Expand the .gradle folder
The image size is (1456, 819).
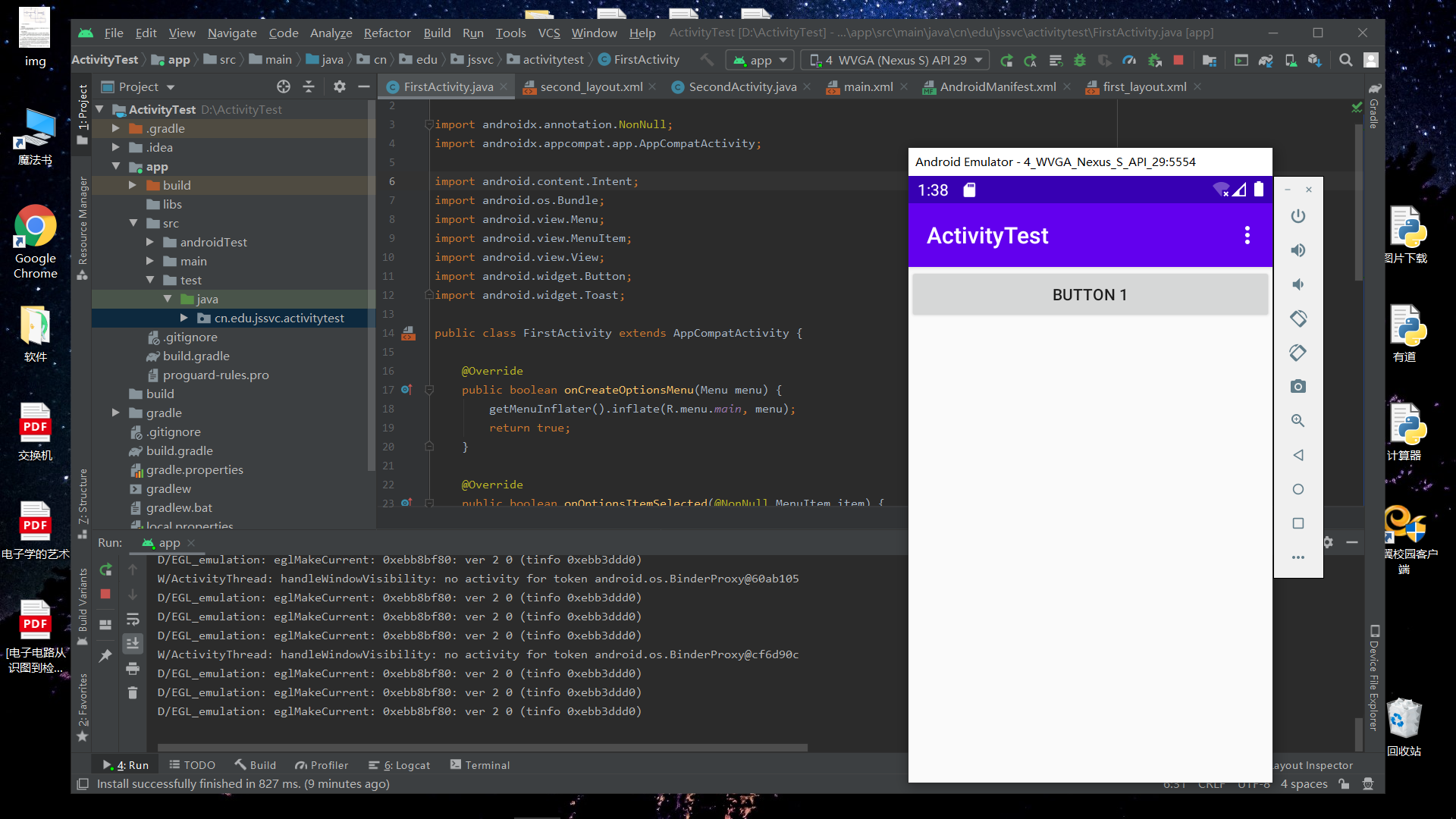116,128
